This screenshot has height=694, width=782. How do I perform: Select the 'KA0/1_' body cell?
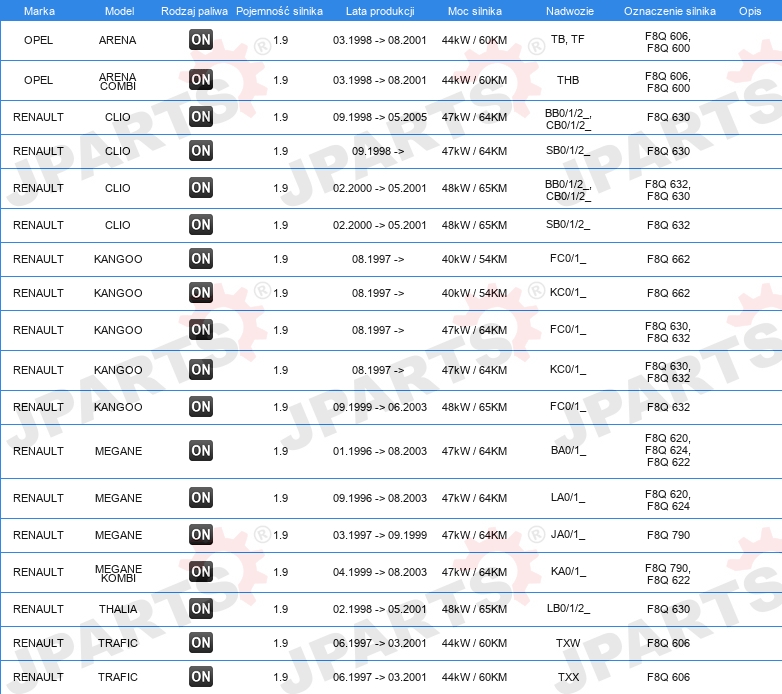(x=568, y=571)
